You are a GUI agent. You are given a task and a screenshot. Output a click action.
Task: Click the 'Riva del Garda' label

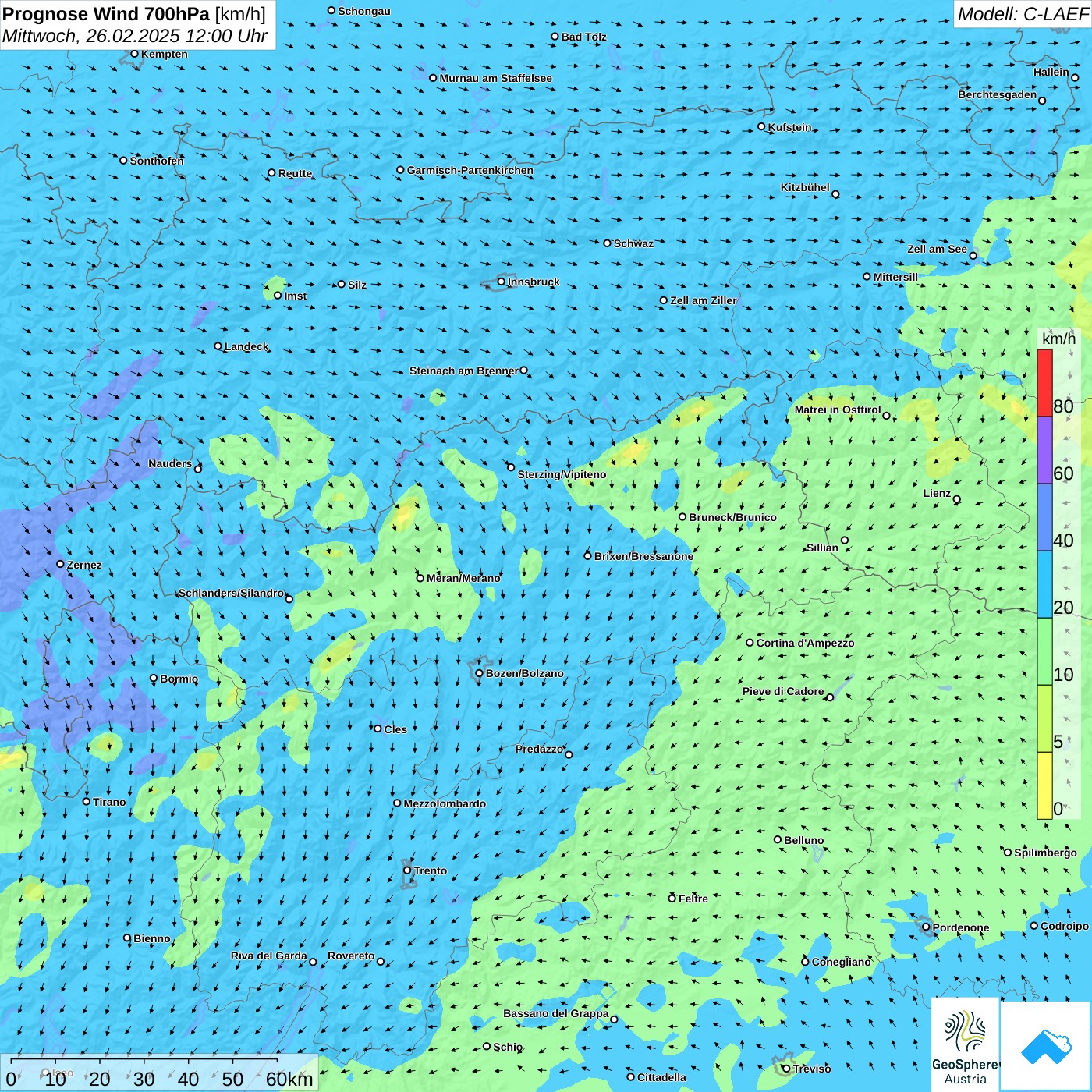269,955
